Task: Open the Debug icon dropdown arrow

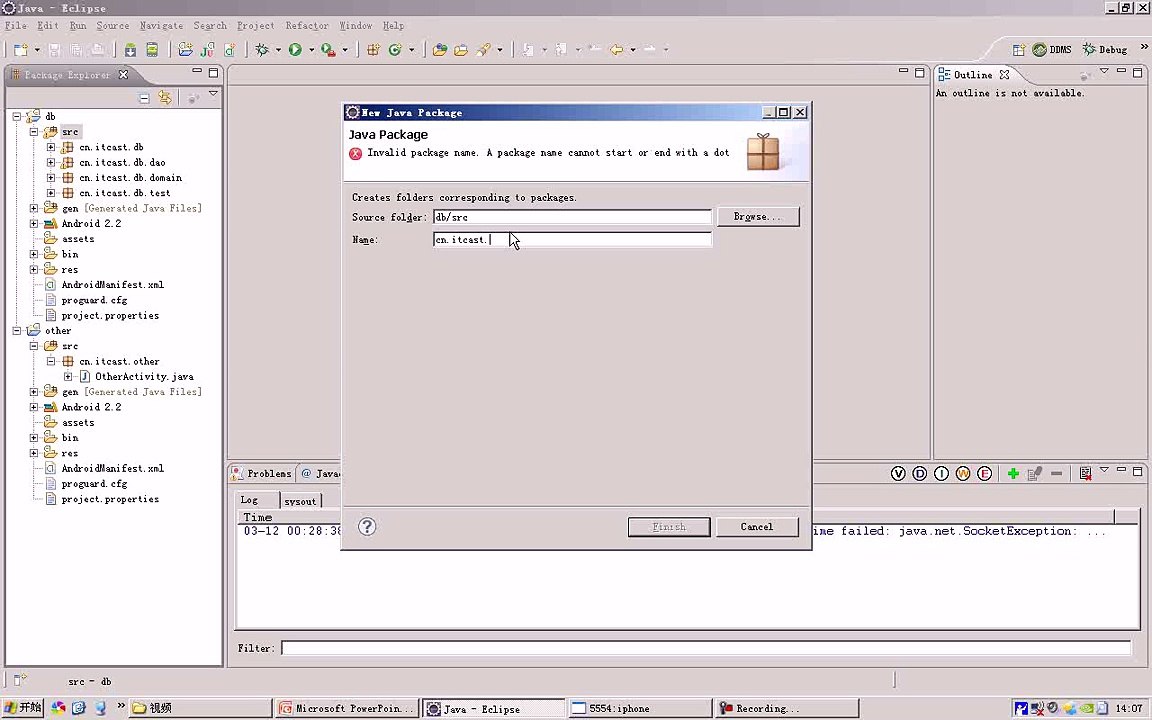Action: click(x=278, y=50)
